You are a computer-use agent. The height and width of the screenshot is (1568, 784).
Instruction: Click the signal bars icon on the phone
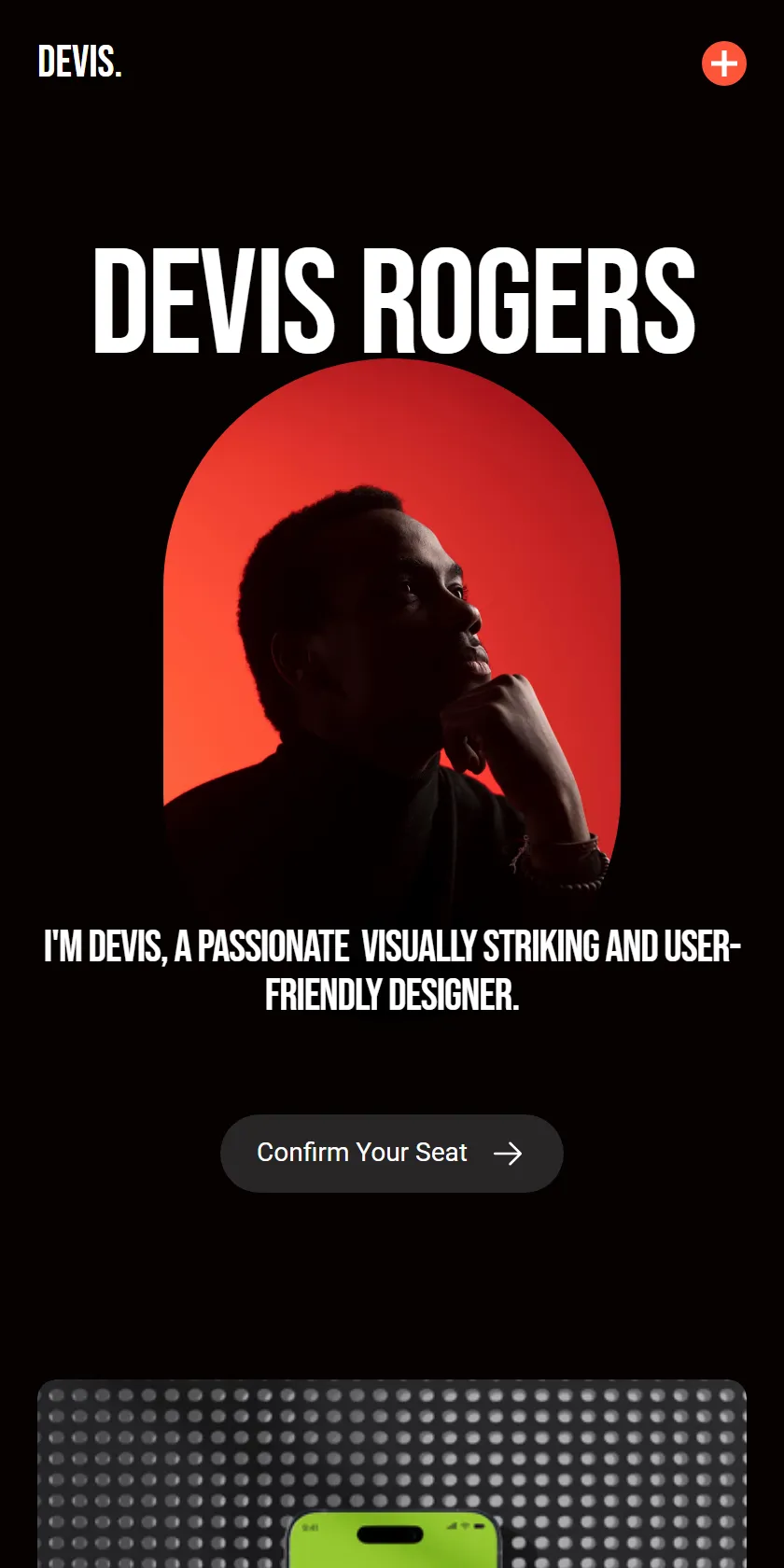click(452, 1526)
